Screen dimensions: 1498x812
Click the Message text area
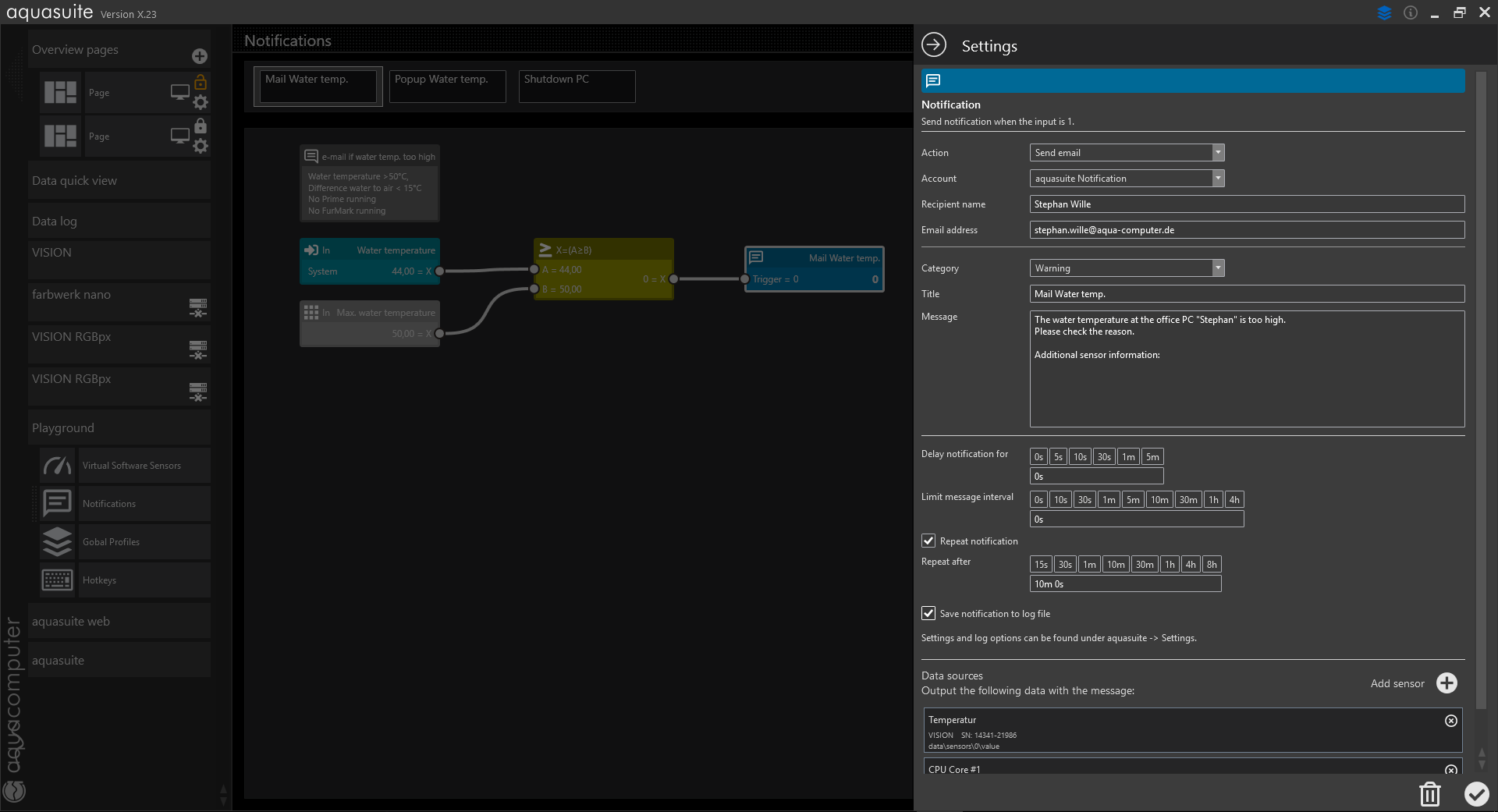pos(1247,369)
